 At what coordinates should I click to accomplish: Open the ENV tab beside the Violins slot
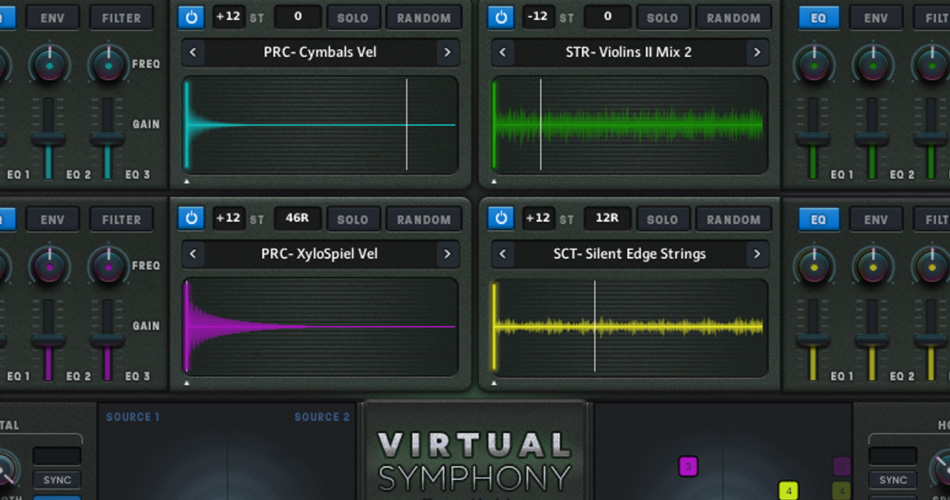coord(876,18)
